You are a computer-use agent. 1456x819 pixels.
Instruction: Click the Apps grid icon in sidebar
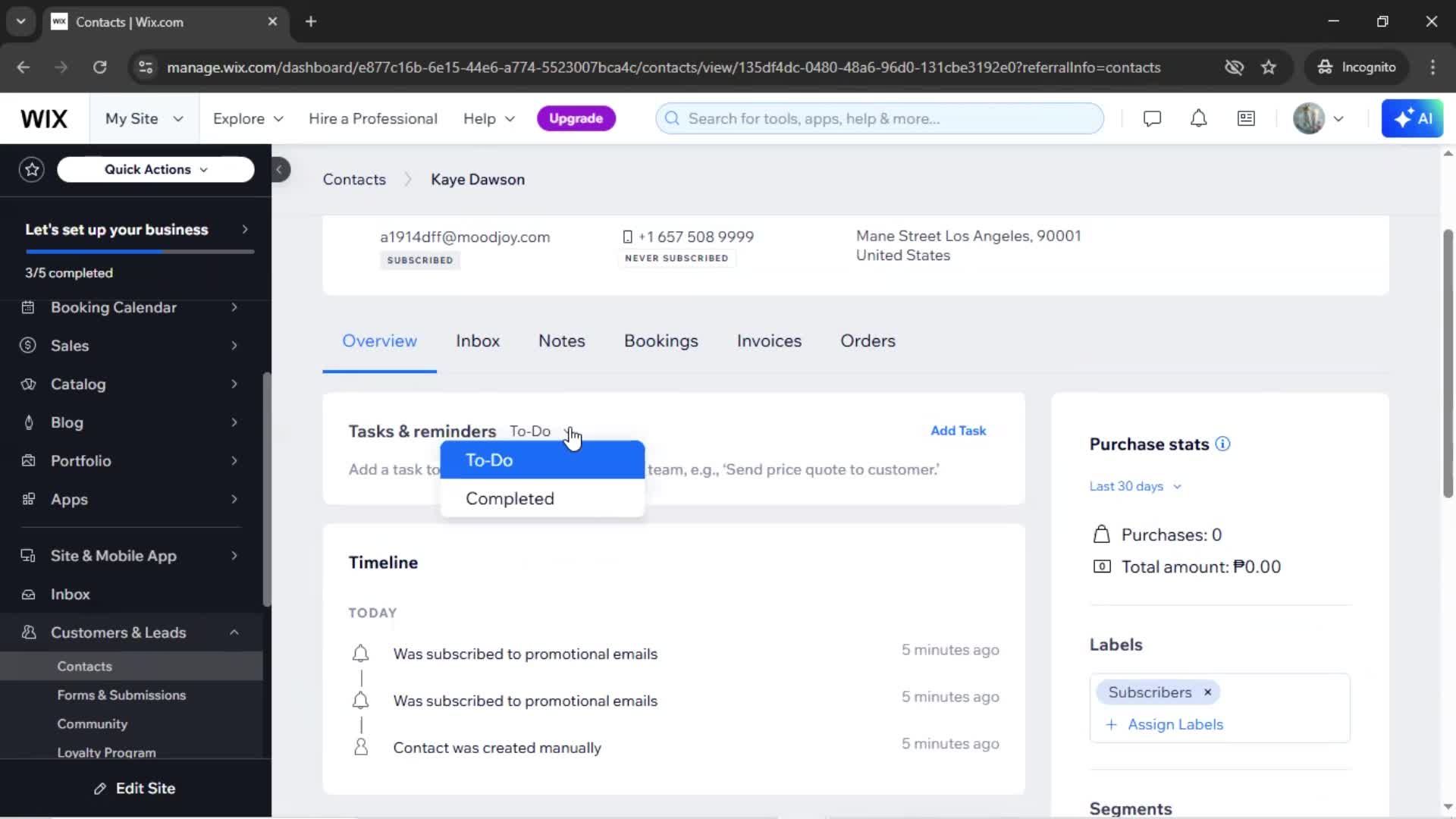point(28,499)
